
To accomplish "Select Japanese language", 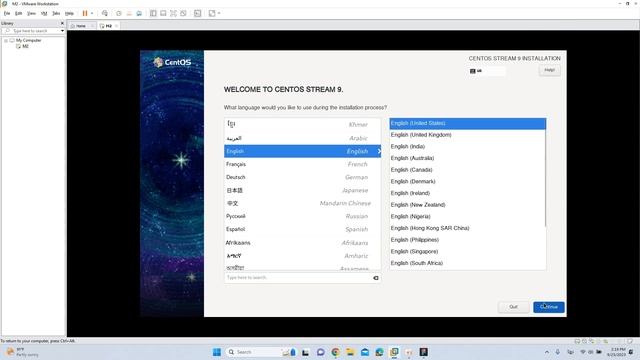I will (302, 190).
